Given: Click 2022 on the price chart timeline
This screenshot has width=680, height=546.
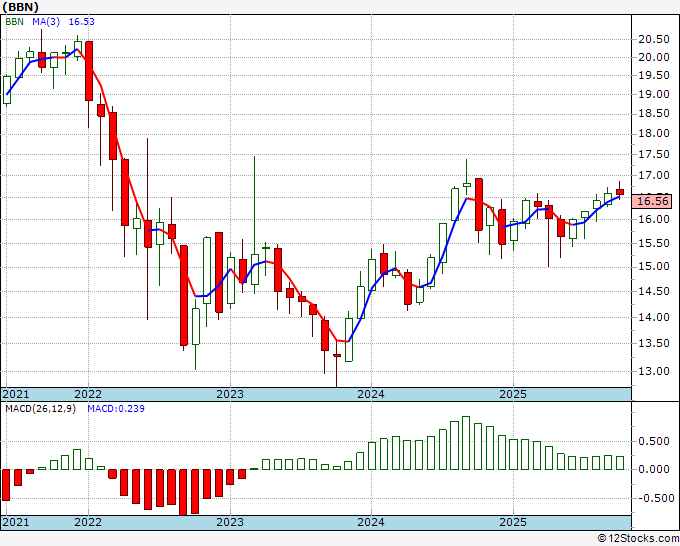Looking at the screenshot, I should coord(88,394).
